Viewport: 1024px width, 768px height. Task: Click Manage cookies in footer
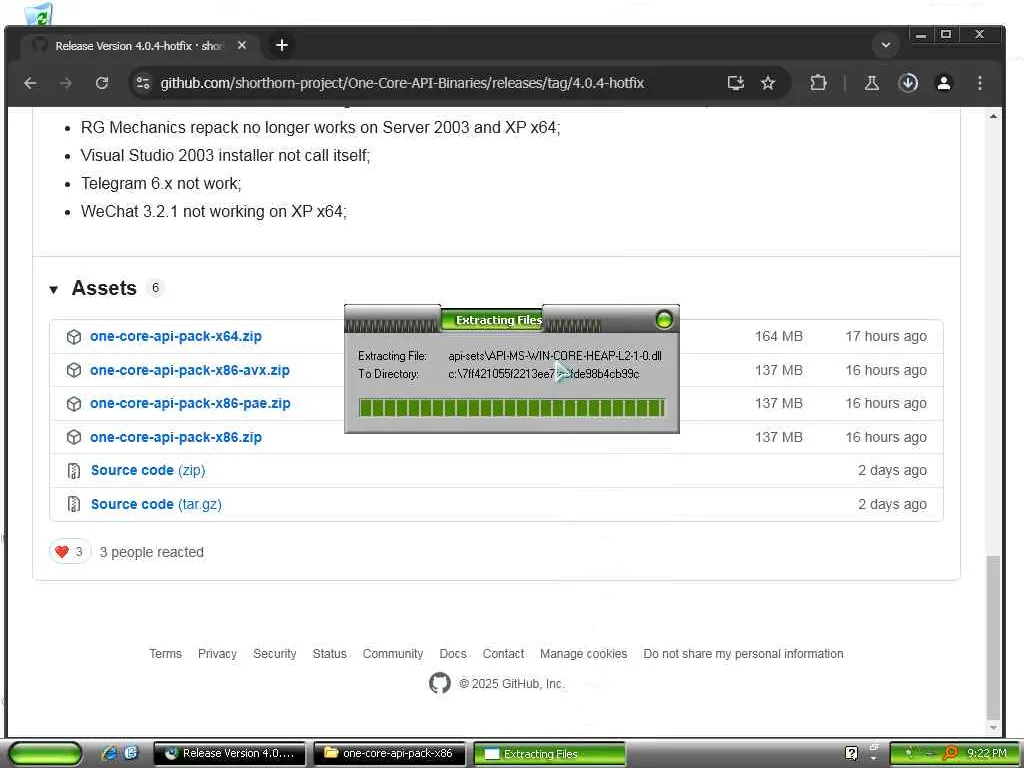pos(583,654)
